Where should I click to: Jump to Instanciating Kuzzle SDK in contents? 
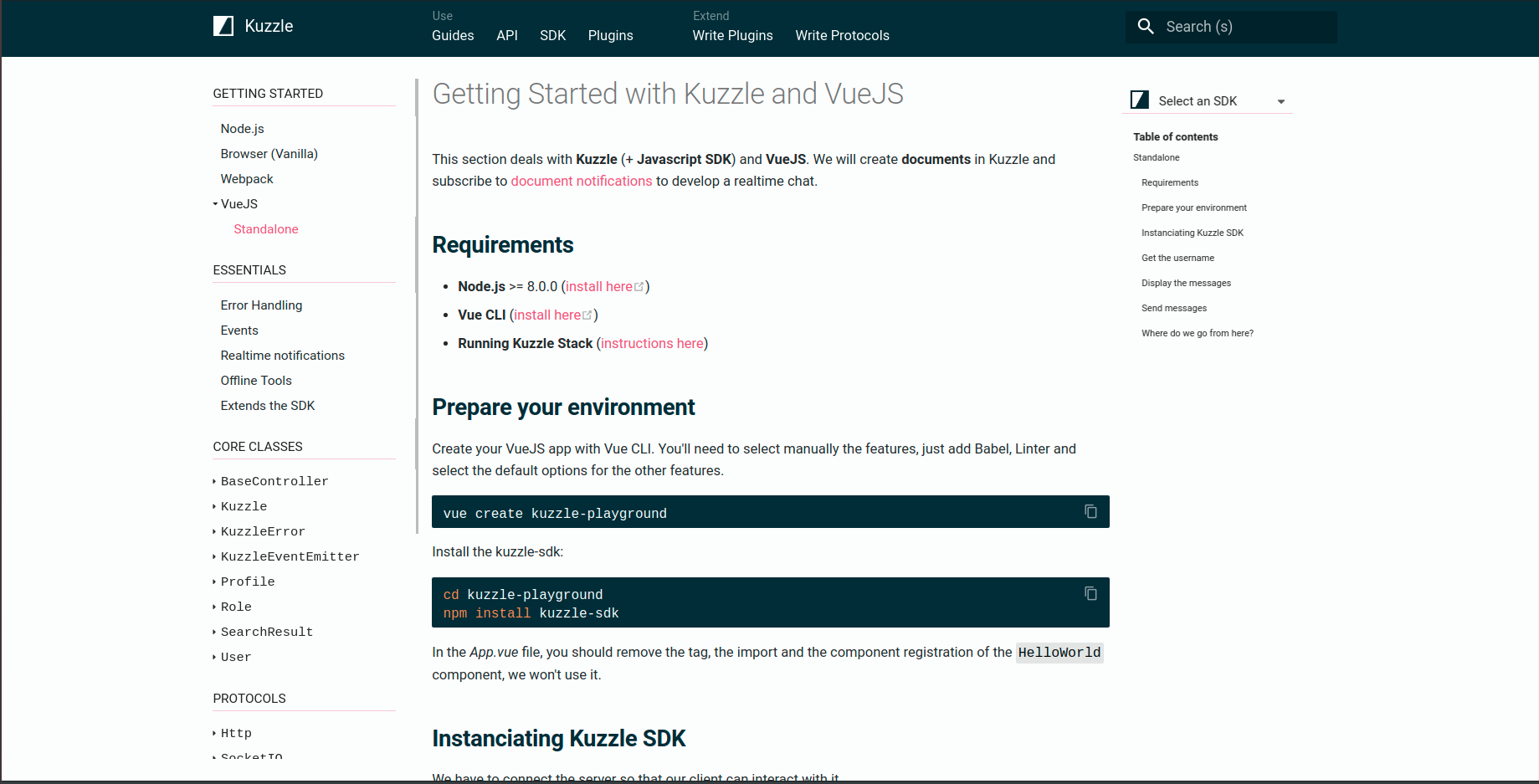[1193, 233]
